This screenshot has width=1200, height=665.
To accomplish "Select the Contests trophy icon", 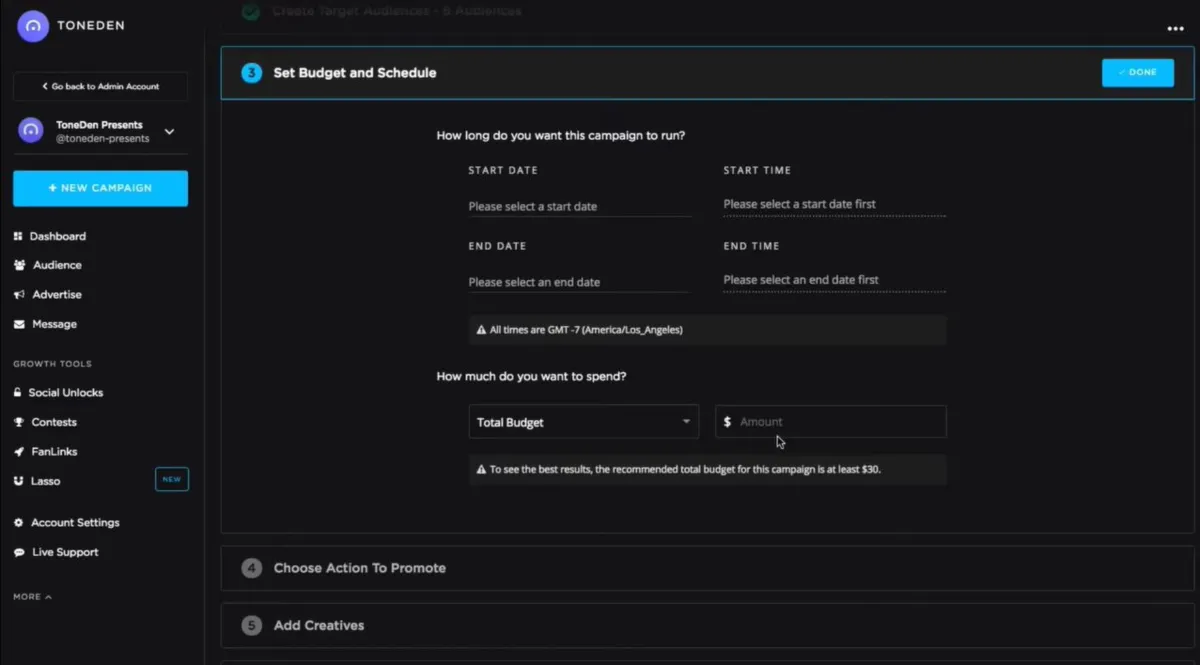I will coord(20,422).
